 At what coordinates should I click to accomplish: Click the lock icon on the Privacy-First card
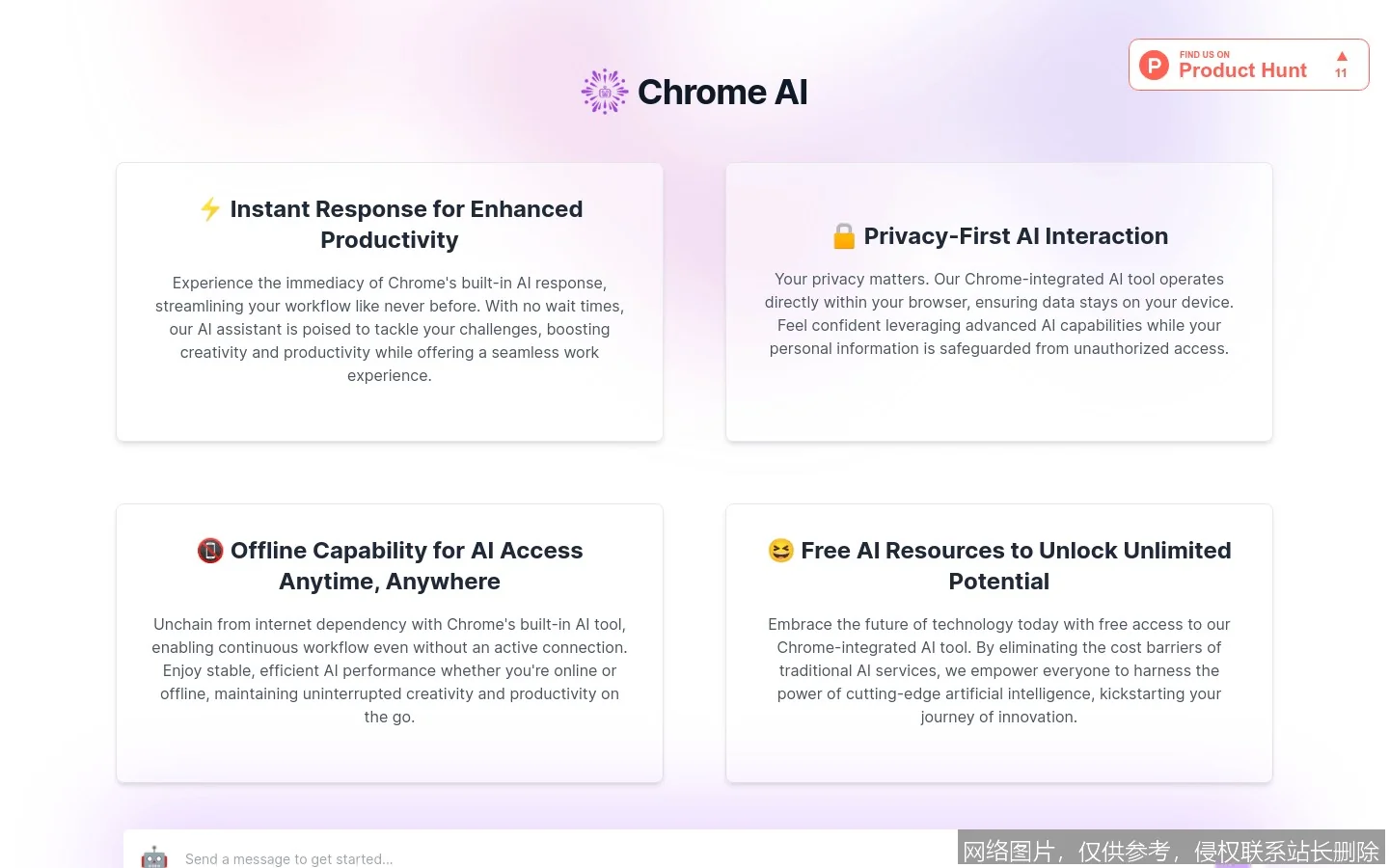pyautogui.click(x=843, y=235)
